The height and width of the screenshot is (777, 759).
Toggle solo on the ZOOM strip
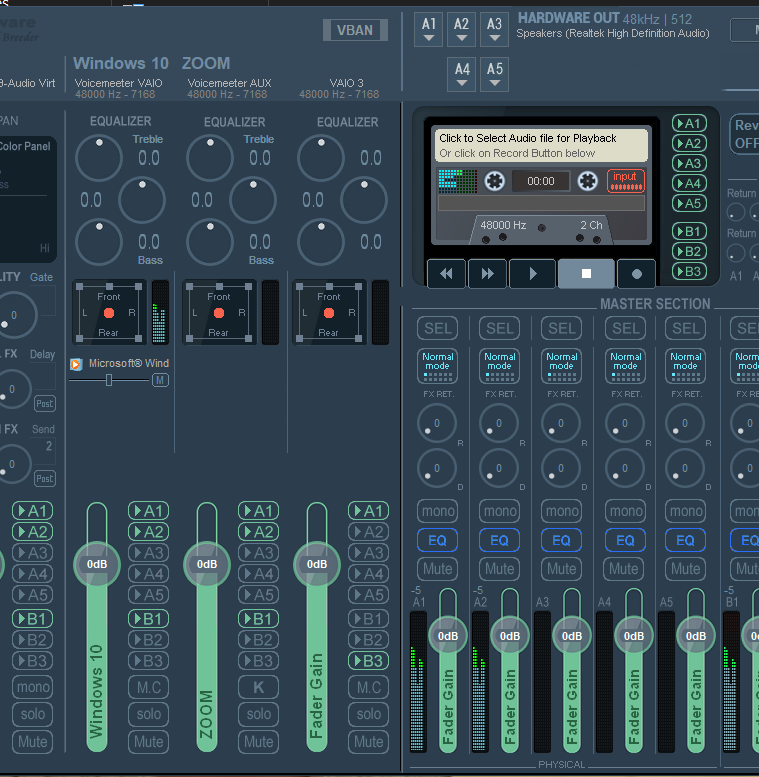[259, 714]
